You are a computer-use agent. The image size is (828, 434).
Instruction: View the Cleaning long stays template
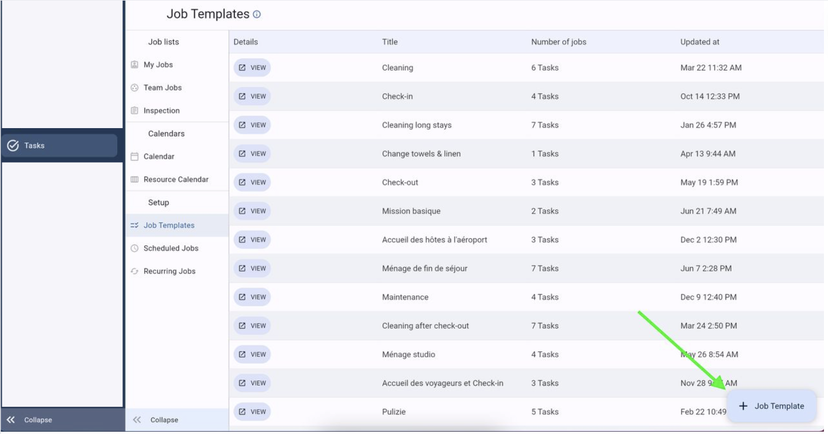pyautogui.click(x=252, y=125)
